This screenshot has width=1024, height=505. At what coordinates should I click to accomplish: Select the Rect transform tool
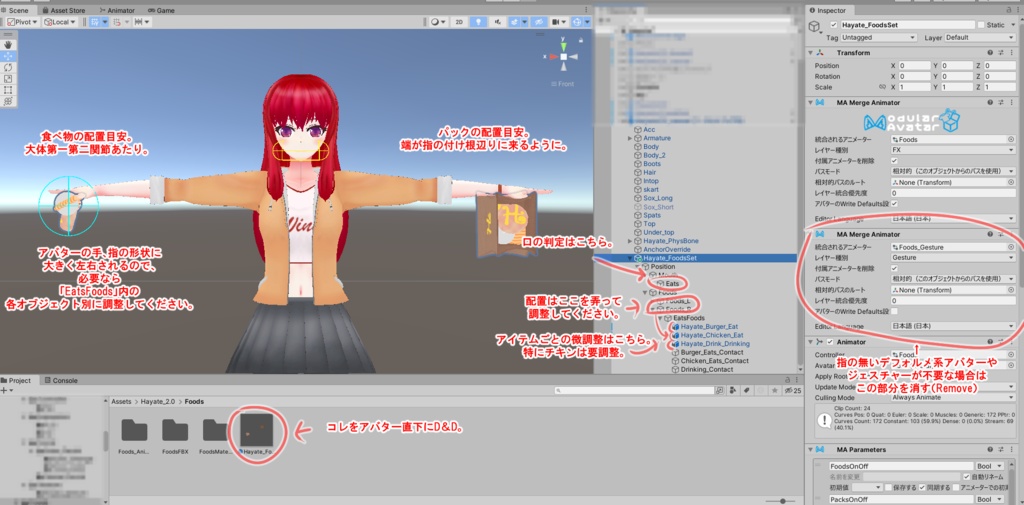tap(8, 90)
